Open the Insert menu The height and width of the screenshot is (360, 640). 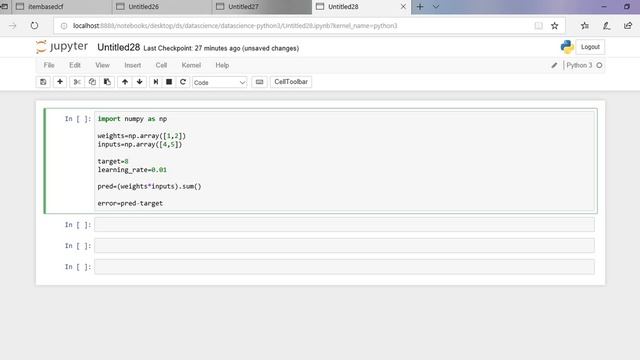pos(133,65)
